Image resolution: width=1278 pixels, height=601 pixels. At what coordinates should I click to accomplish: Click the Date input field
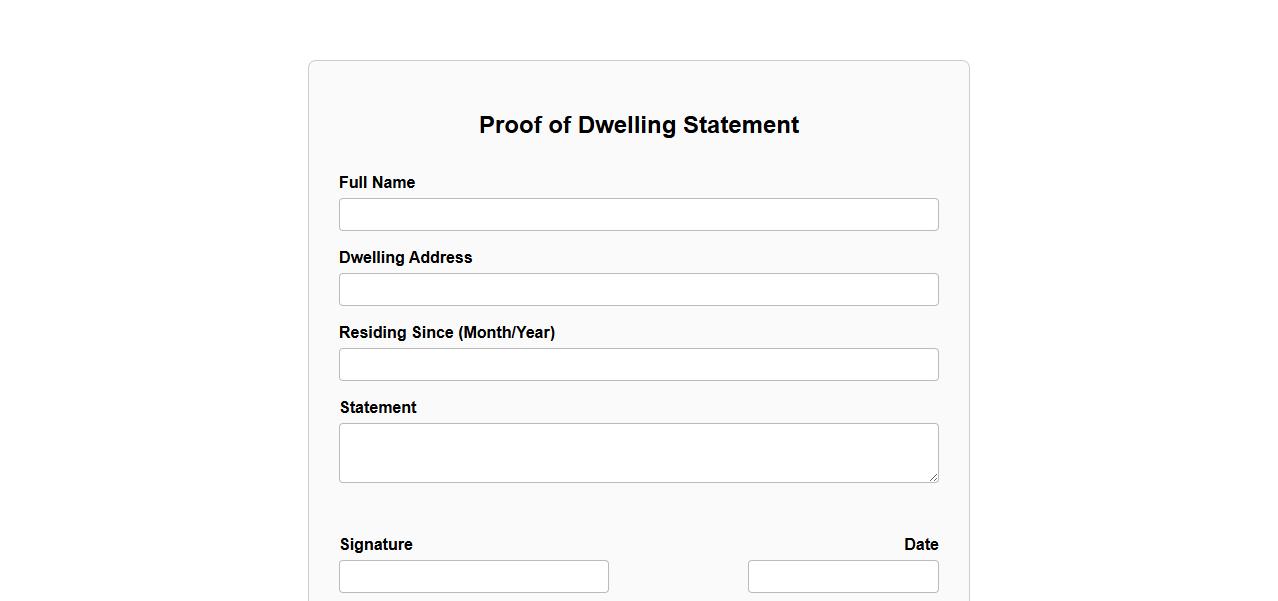tap(842, 577)
